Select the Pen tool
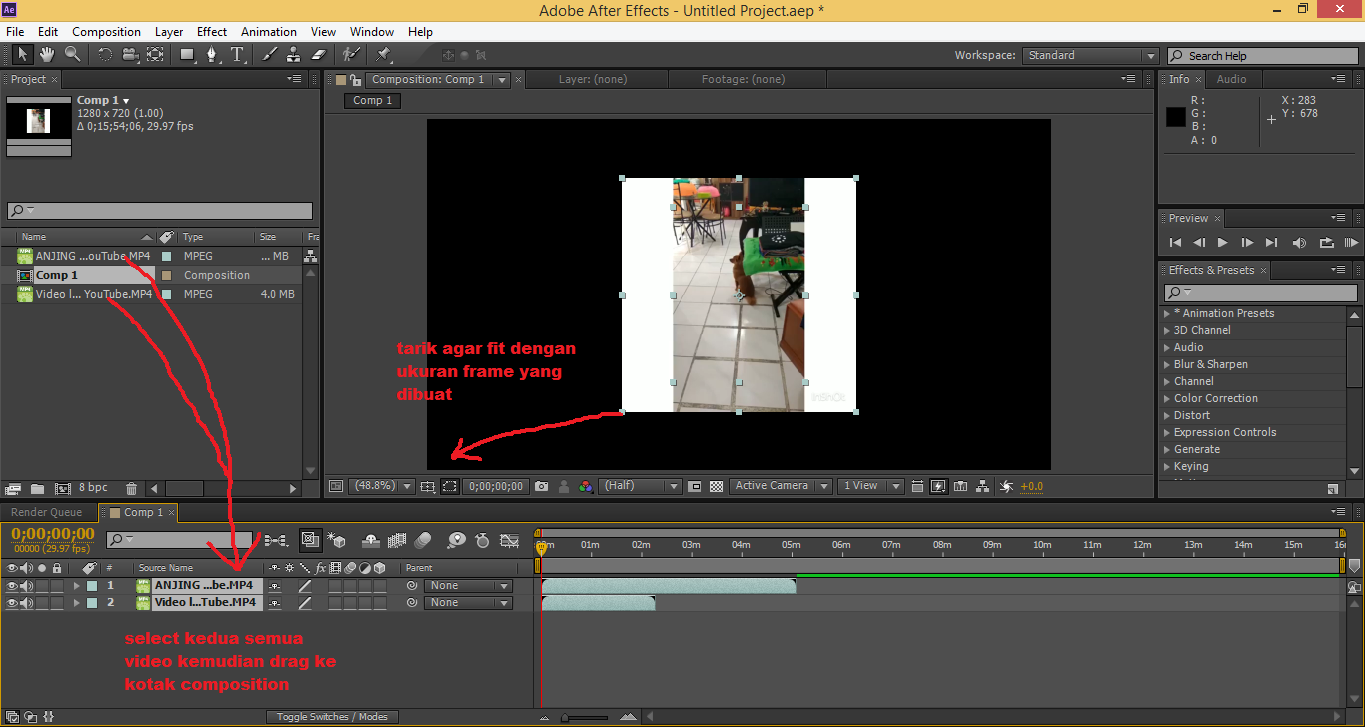Image resolution: width=1365 pixels, height=727 pixels. (212, 55)
